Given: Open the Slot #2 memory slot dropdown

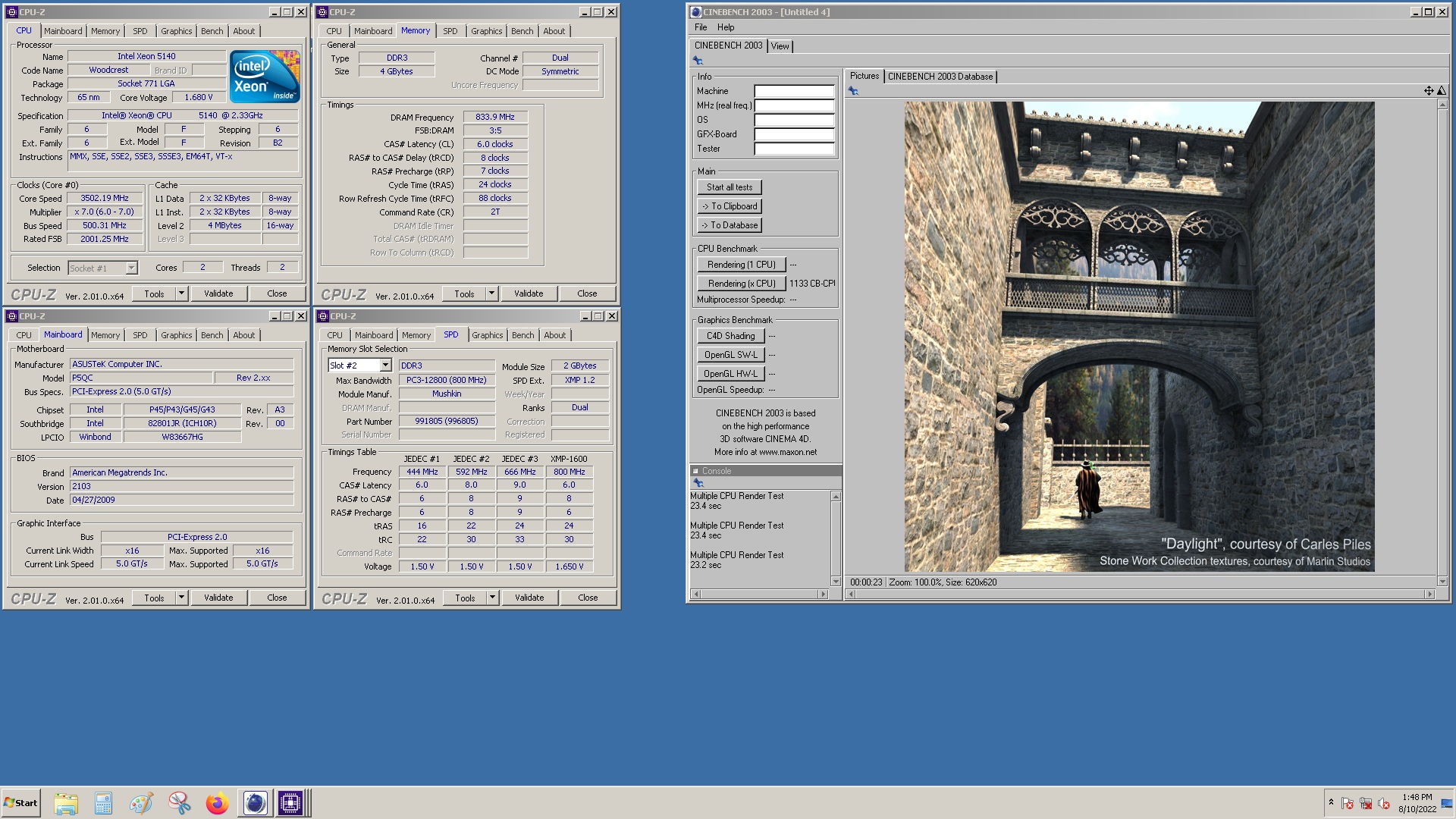Looking at the screenshot, I should click(x=385, y=366).
